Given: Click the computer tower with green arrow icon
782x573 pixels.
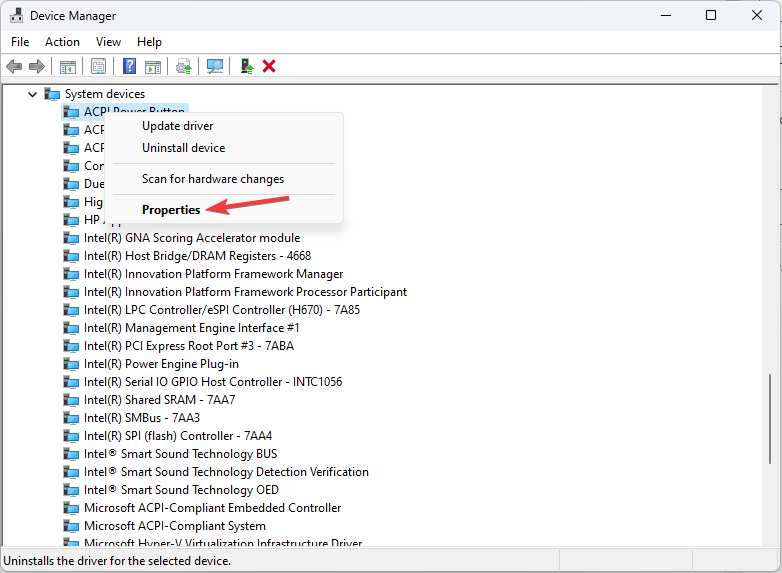Looking at the screenshot, I should pyautogui.click(x=246, y=66).
